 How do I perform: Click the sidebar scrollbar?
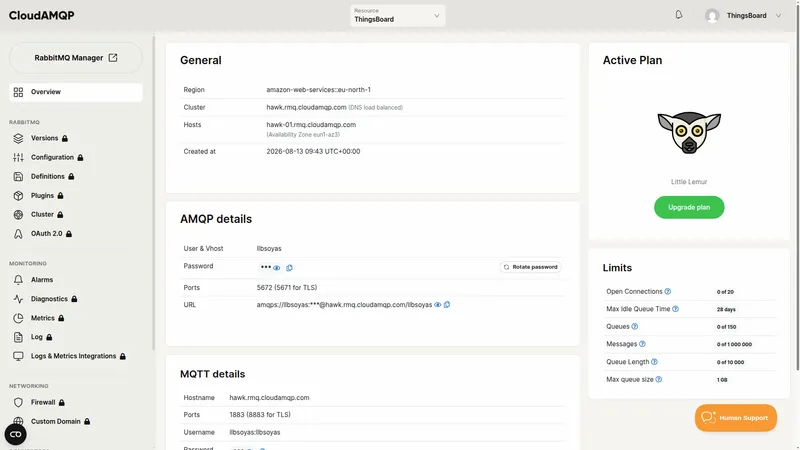154,194
